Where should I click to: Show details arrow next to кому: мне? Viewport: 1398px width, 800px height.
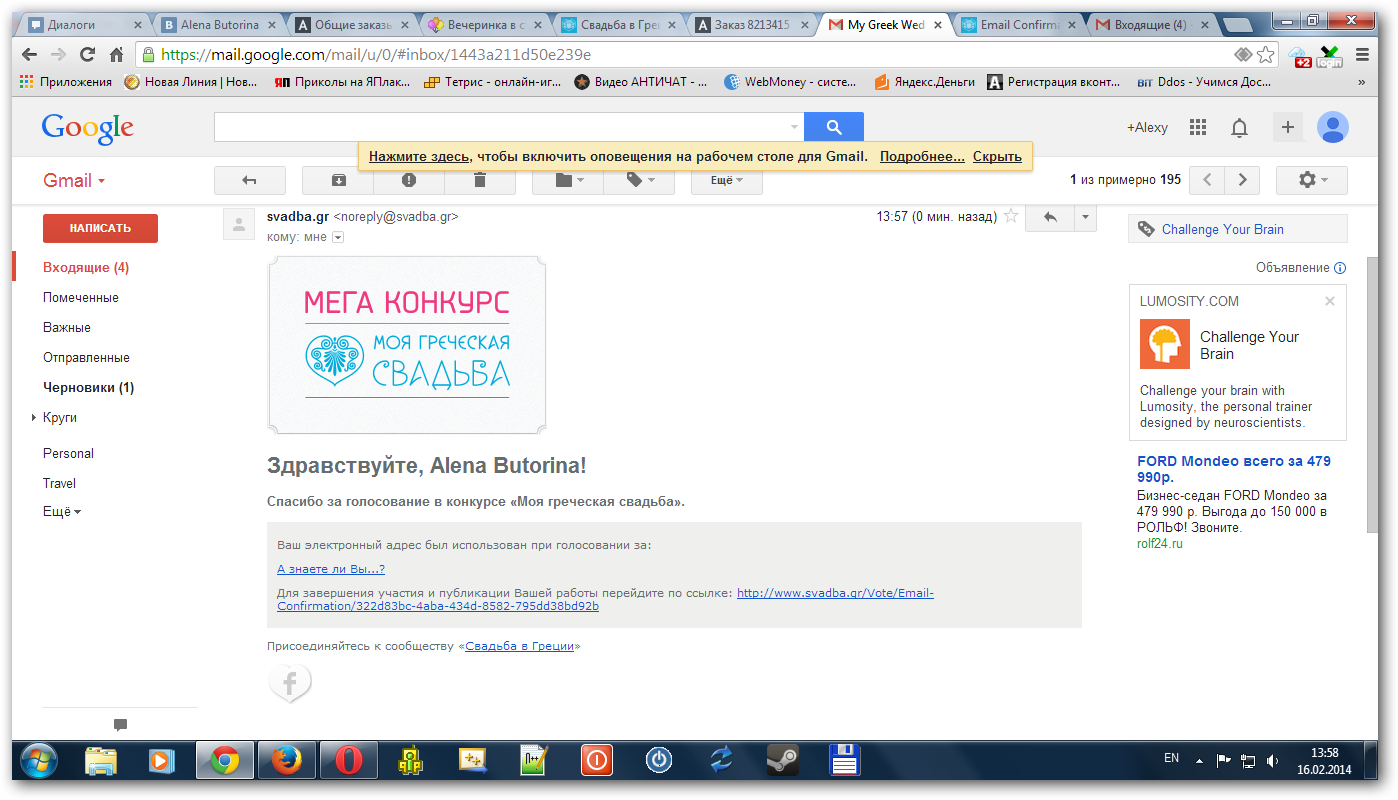coord(338,237)
